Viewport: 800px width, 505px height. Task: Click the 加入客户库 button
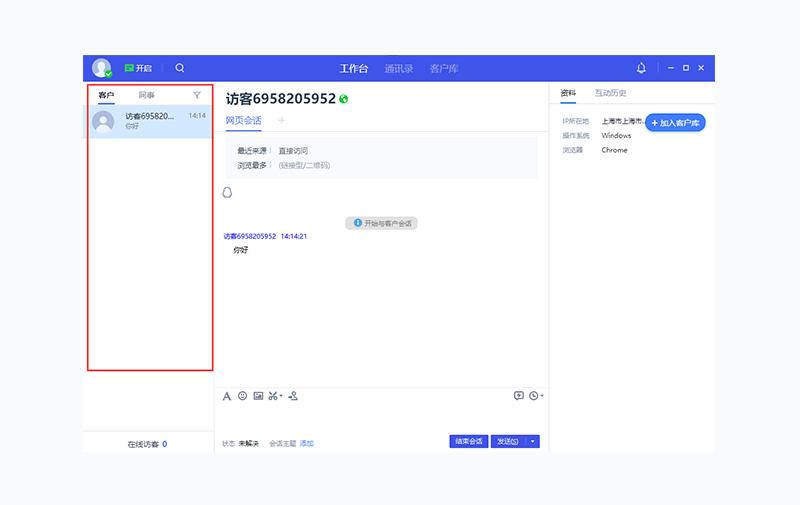coord(676,123)
